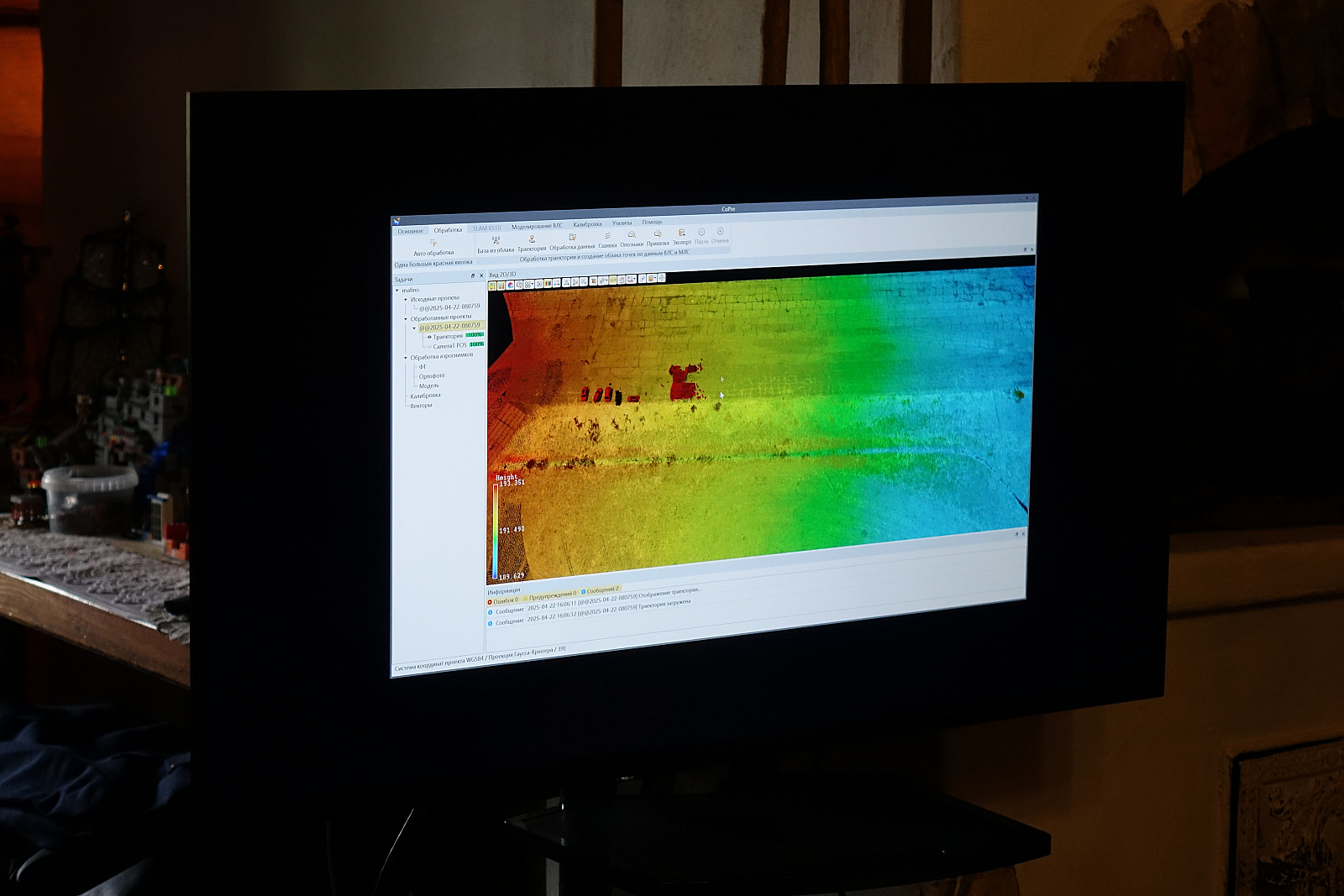1344x896 pixels.
Task: Collapse the malino tree node
Action: pyautogui.click(x=398, y=291)
